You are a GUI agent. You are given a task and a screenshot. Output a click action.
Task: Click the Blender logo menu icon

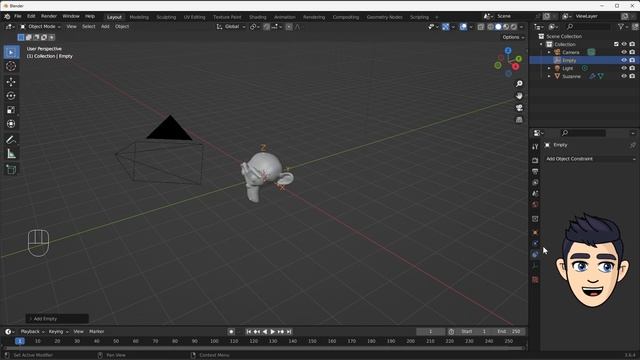pos(7,16)
